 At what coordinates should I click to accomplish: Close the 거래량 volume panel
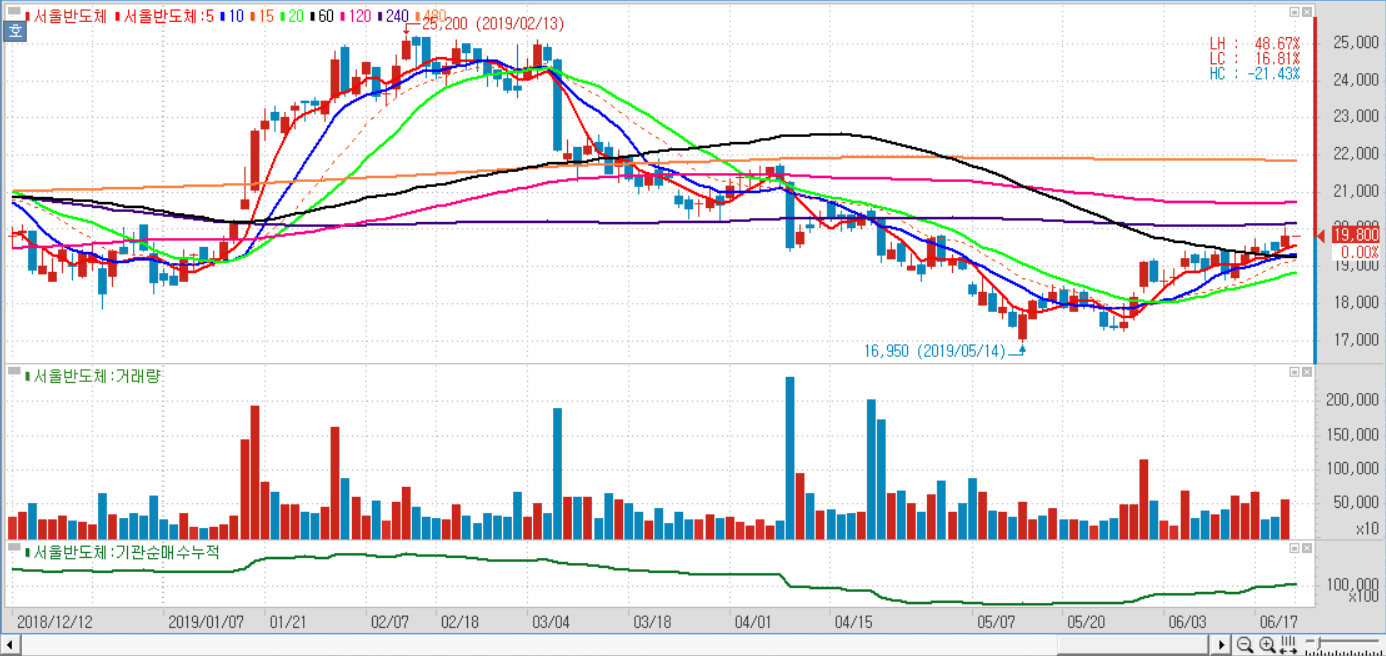[x=1306, y=371]
